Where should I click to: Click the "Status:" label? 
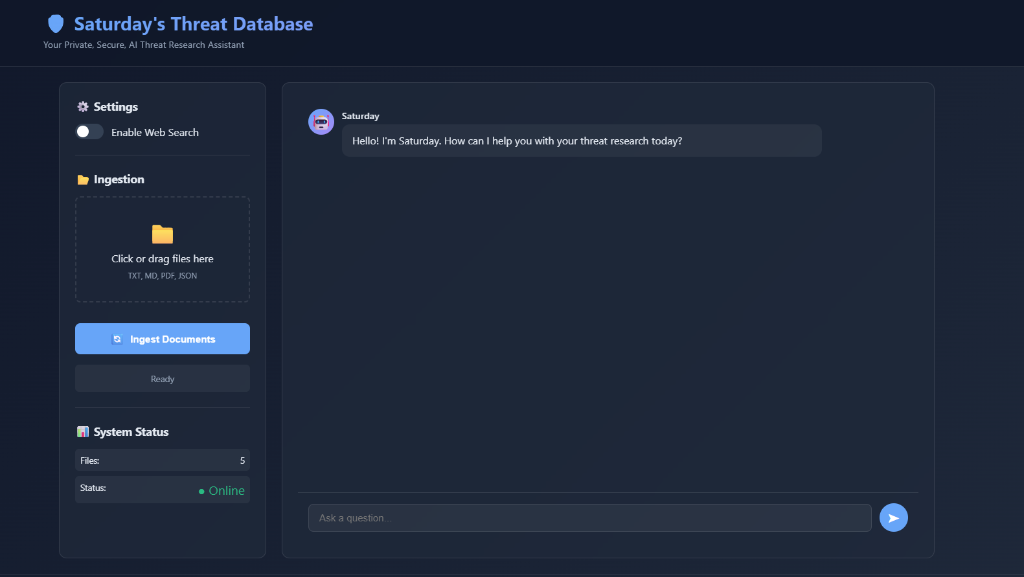(x=93, y=488)
